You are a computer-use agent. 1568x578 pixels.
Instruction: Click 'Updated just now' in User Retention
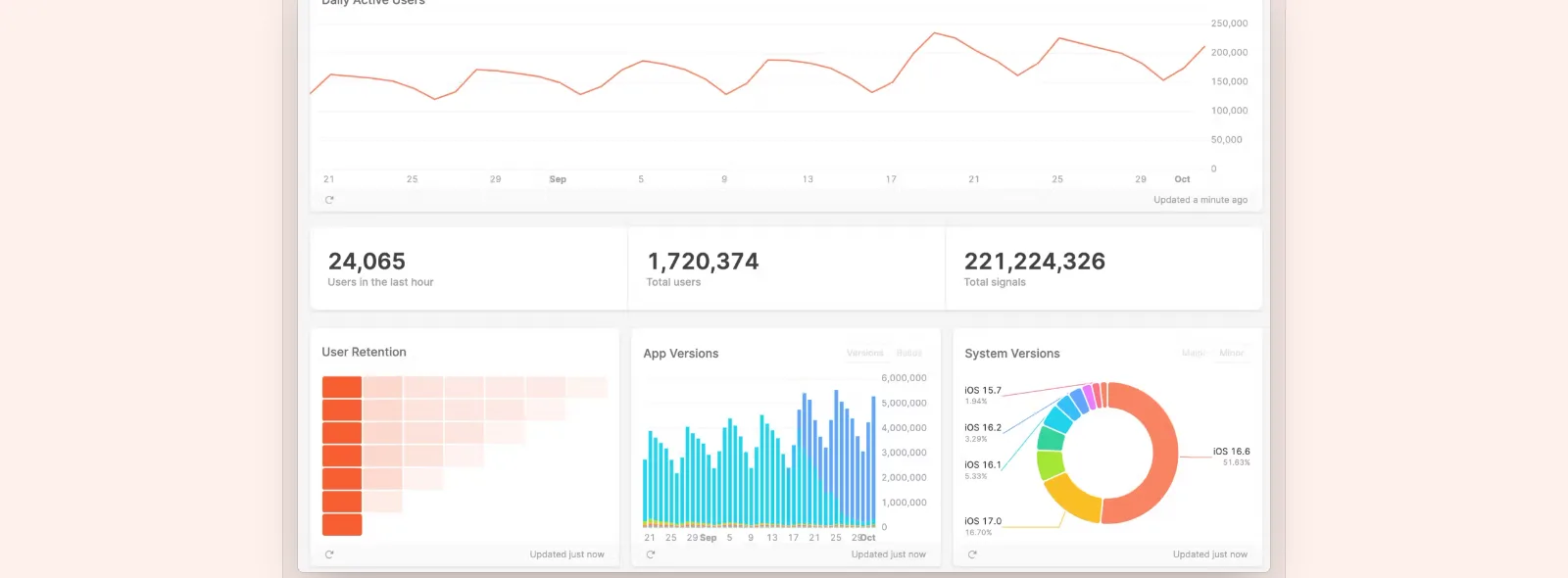[567, 554]
